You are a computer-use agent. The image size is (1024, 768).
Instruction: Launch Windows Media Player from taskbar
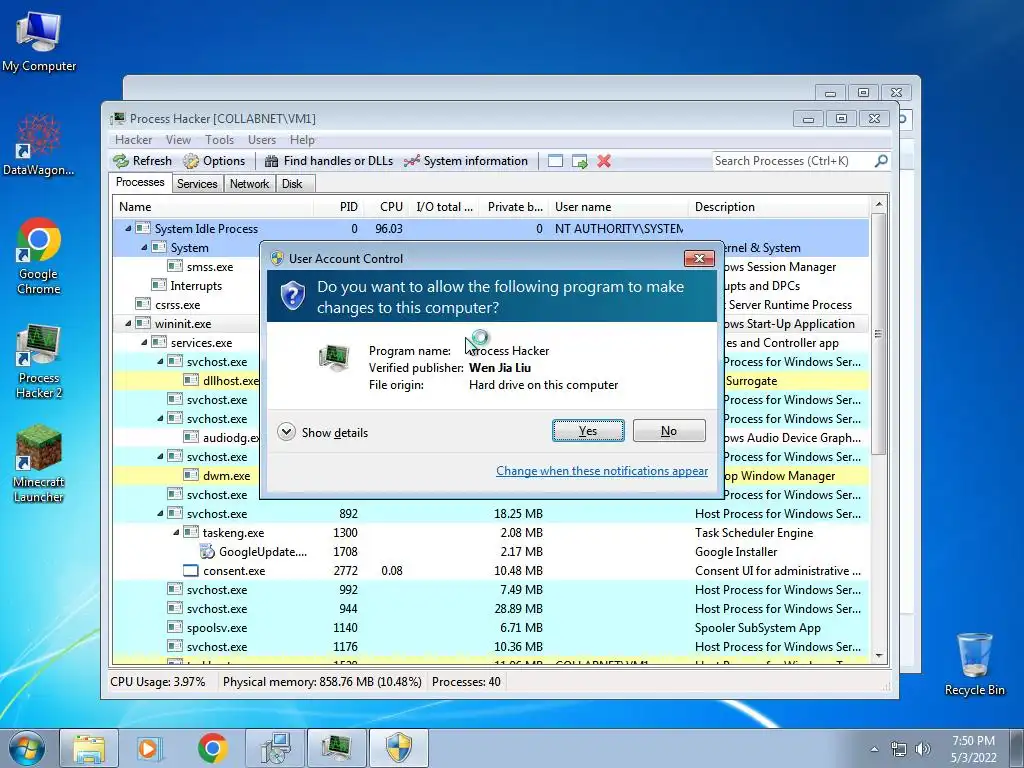pyautogui.click(x=150, y=748)
